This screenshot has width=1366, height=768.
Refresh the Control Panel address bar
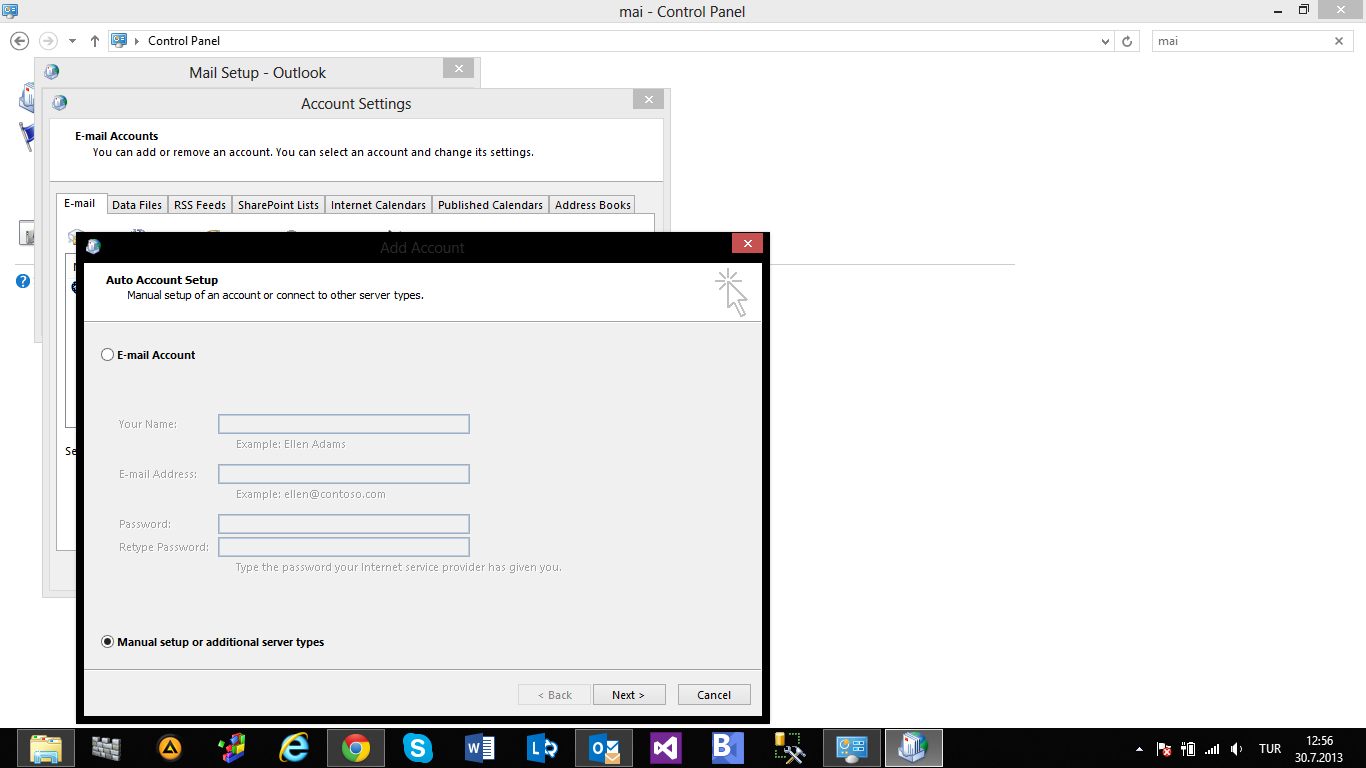click(x=1127, y=41)
